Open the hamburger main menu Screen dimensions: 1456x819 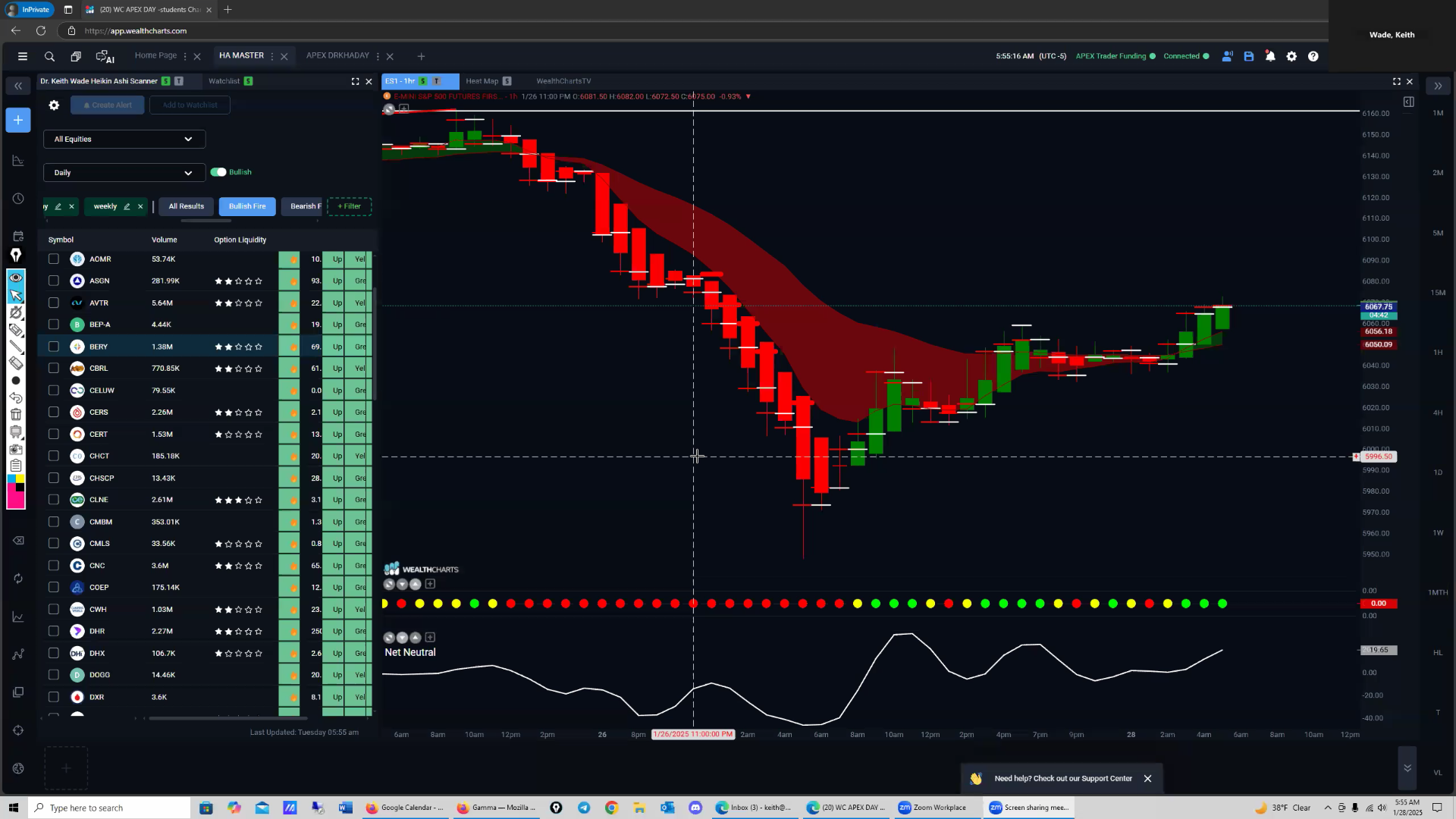(x=22, y=56)
